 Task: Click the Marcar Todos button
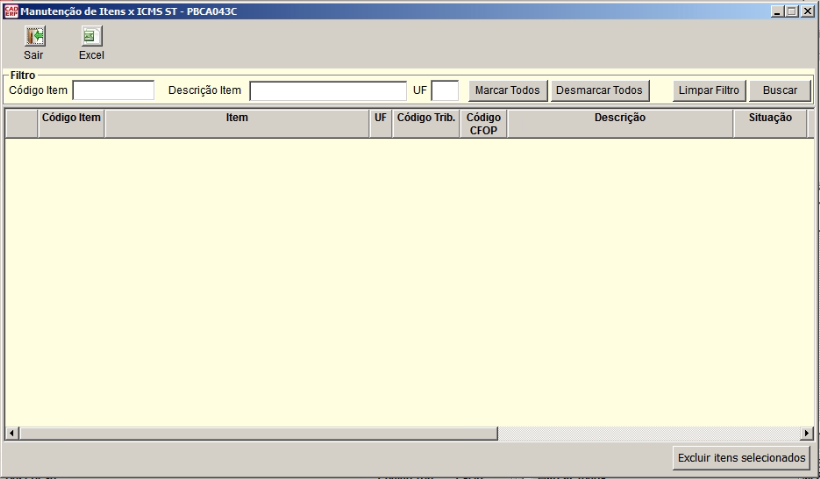pos(507,90)
